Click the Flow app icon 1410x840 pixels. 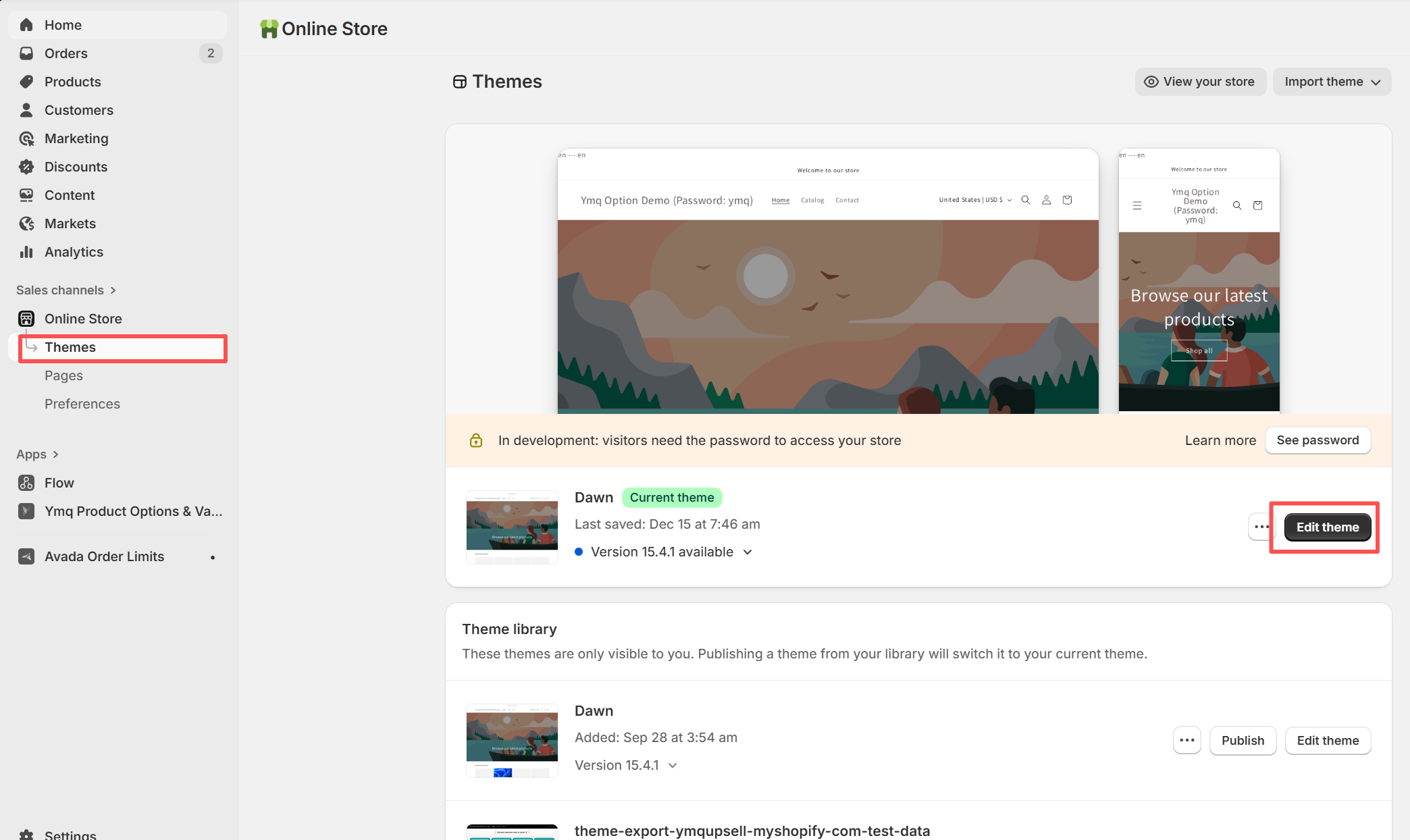click(26, 483)
